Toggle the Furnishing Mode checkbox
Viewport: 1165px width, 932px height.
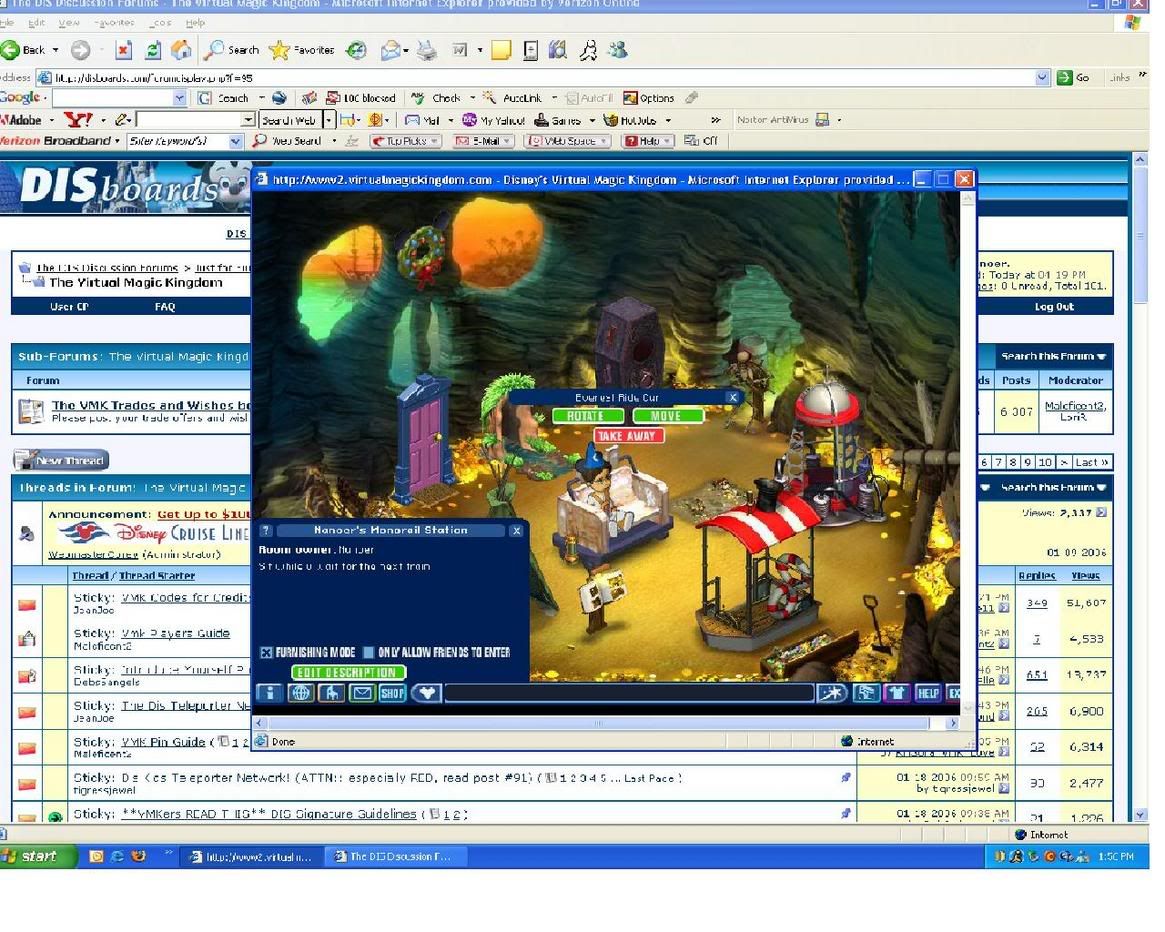(266, 653)
